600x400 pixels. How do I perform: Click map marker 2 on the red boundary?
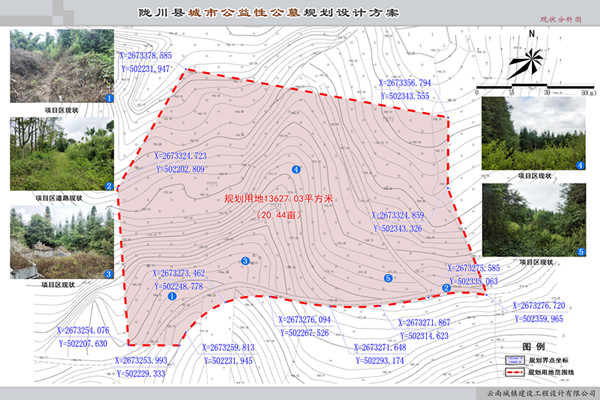[446, 289]
